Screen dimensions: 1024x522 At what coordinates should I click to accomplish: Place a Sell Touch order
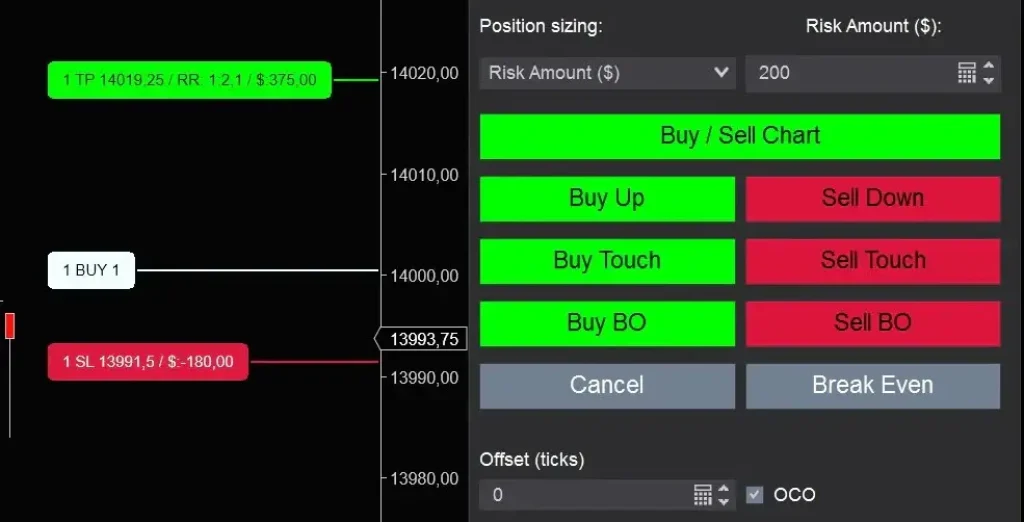pyautogui.click(x=872, y=261)
